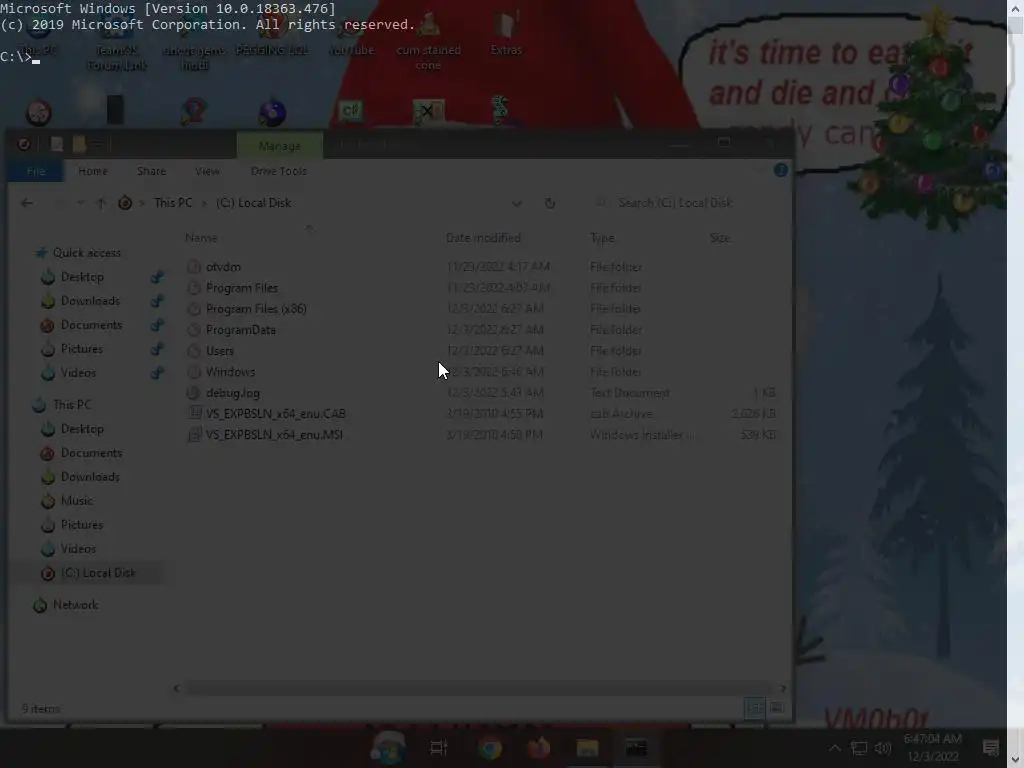1024x768 pixels.
Task: Open the Team95 Forum Link shortcut
Action: pyautogui.click(x=116, y=42)
